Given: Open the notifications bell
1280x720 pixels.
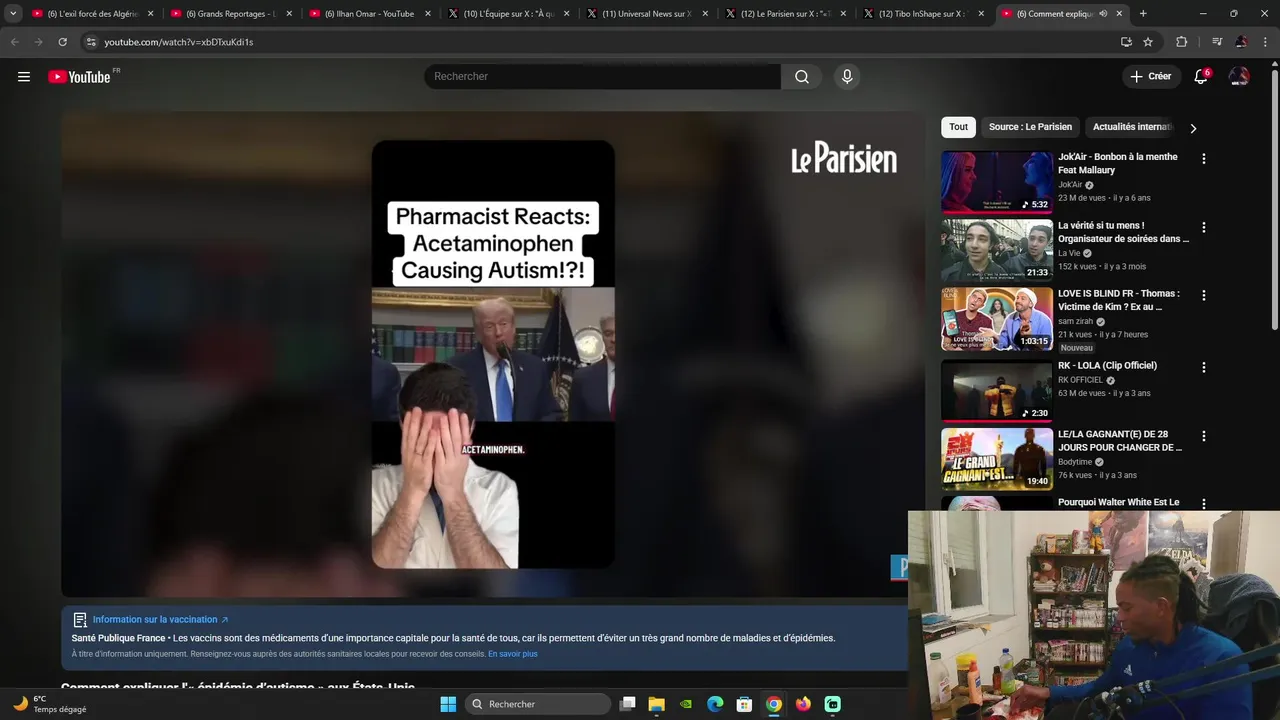Looking at the screenshot, I should [1201, 77].
